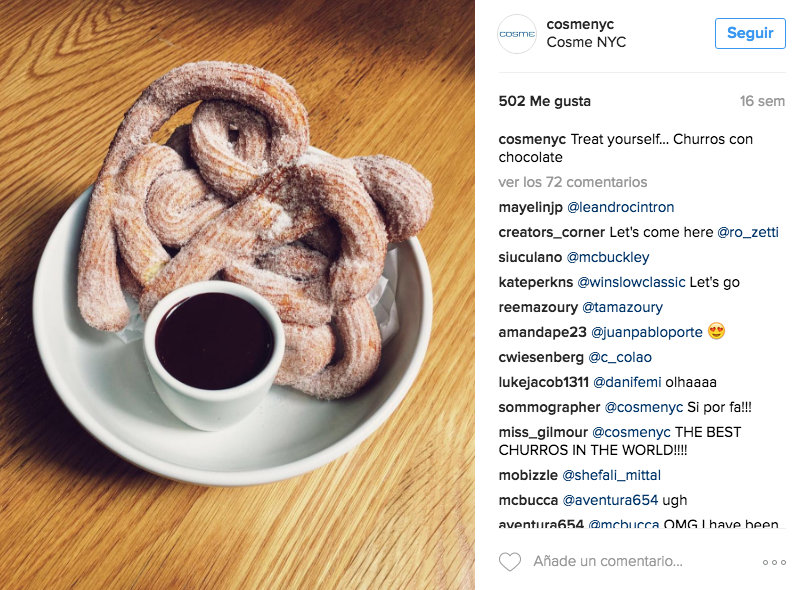The height and width of the screenshot is (590, 804).
Task: Open commenter creators_corner's profile
Action: pos(552,232)
